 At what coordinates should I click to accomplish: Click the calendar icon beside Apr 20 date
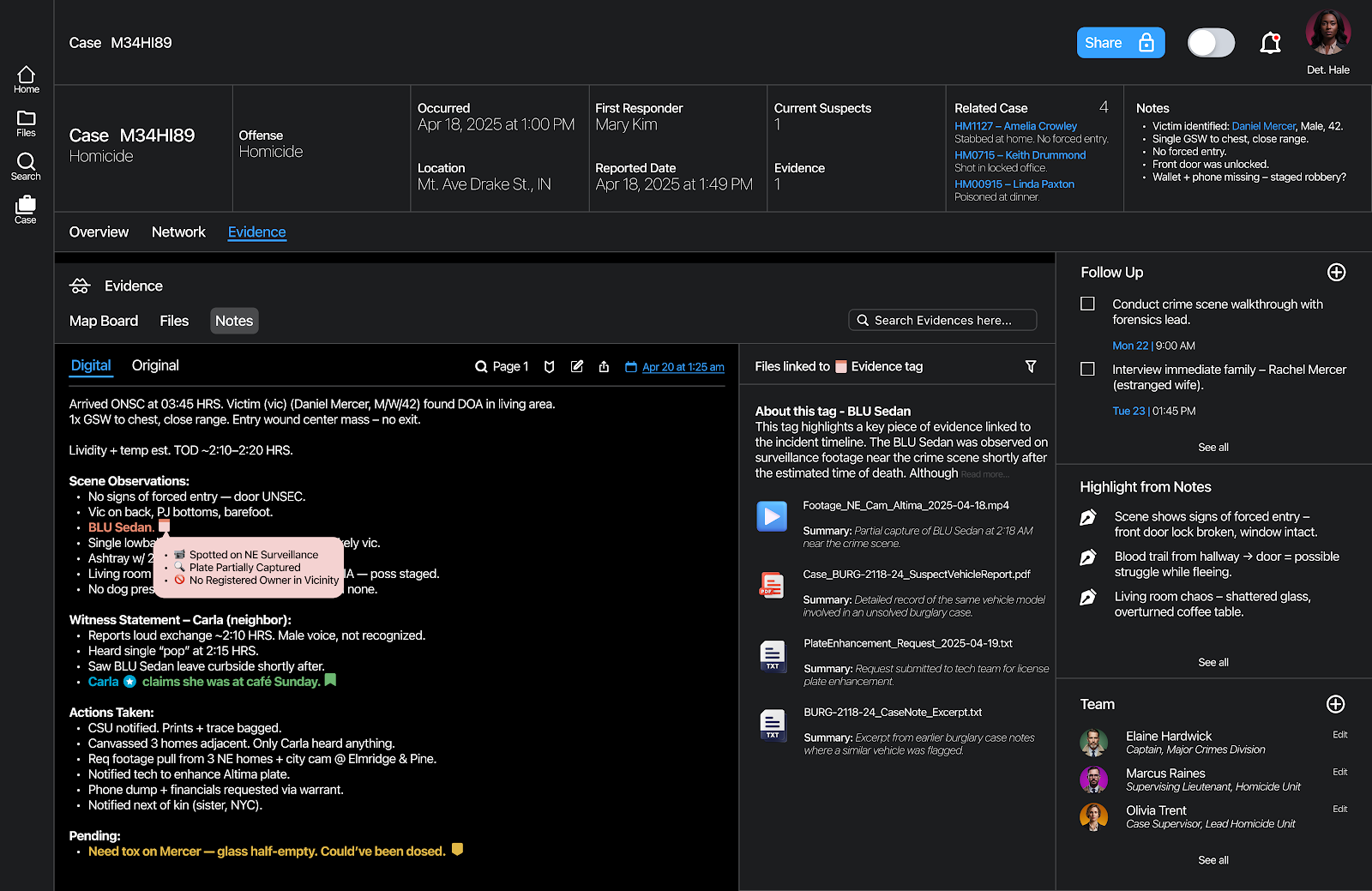[631, 367]
